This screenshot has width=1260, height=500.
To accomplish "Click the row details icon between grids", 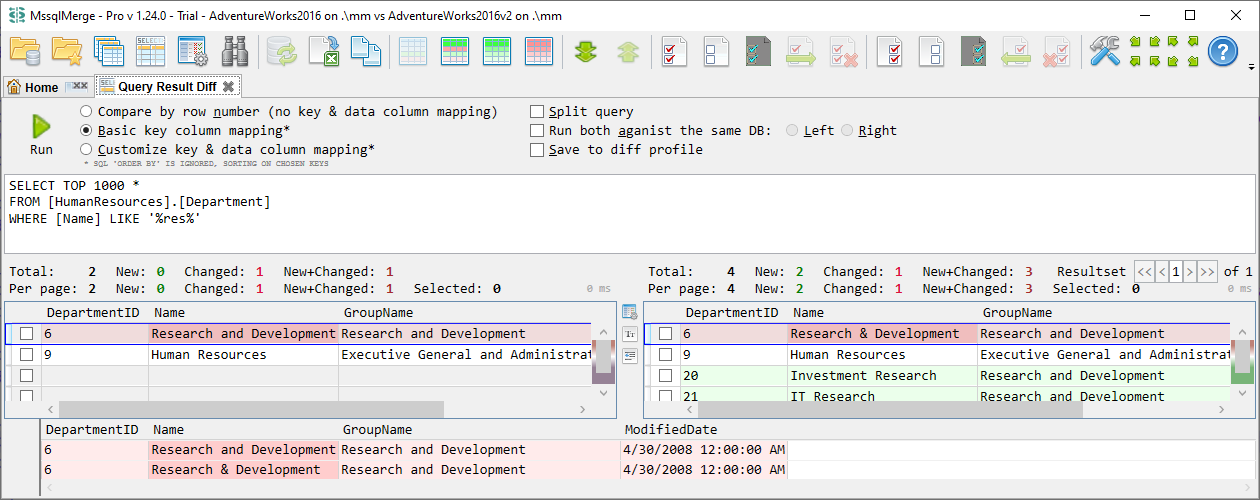I will (x=630, y=355).
